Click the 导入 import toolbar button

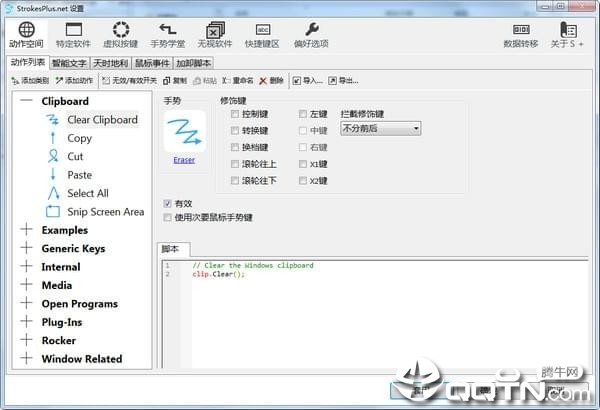click(308, 80)
